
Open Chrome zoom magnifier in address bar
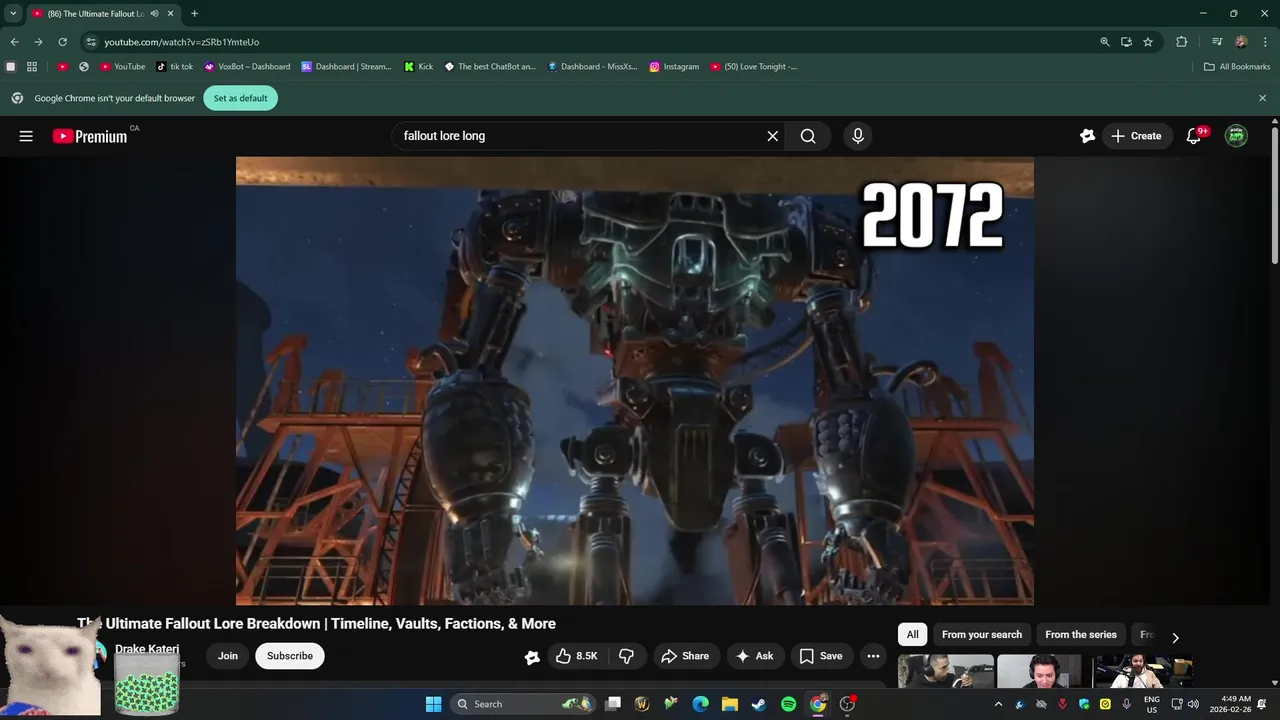1105,42
